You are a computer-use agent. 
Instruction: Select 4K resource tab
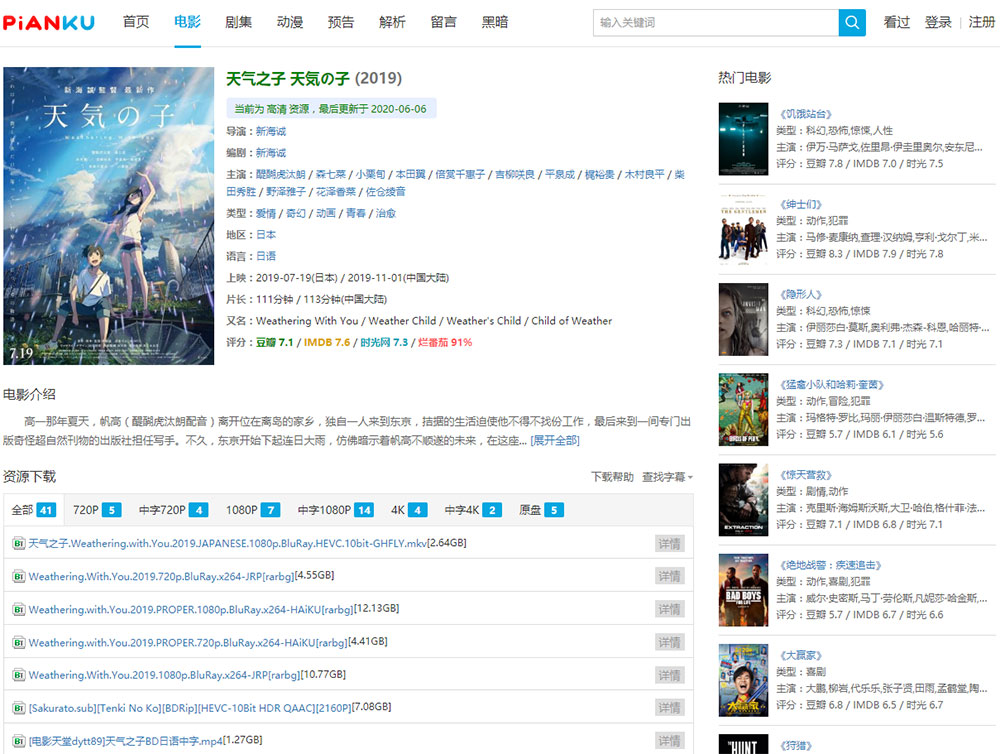pos(409,510)
